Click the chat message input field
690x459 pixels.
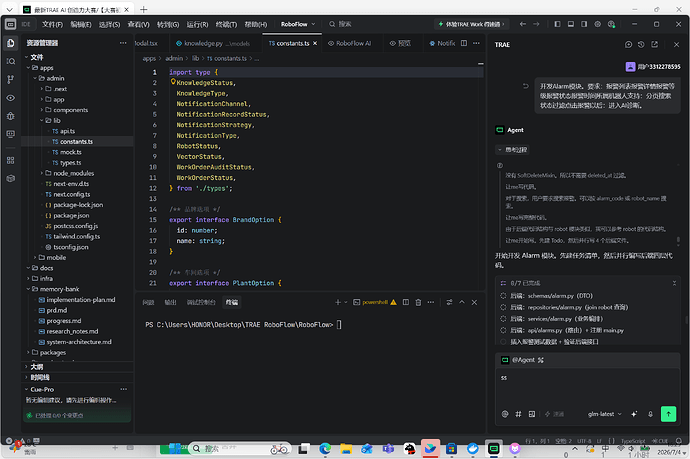point(587,386)
